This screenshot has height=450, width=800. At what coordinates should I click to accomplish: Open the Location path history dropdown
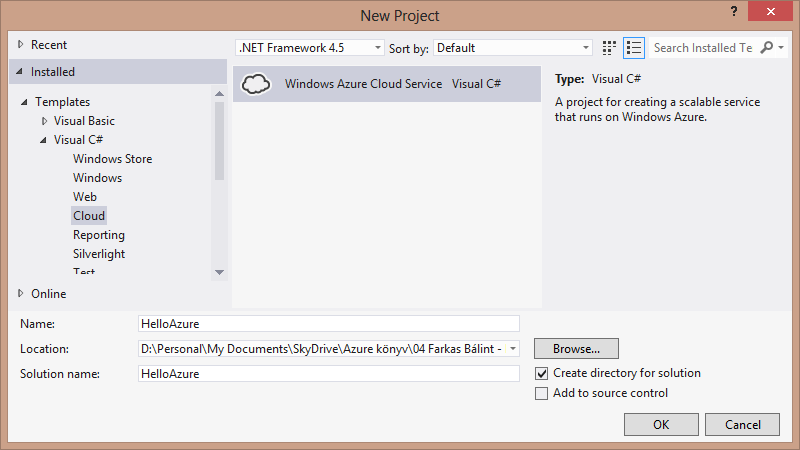513,349
